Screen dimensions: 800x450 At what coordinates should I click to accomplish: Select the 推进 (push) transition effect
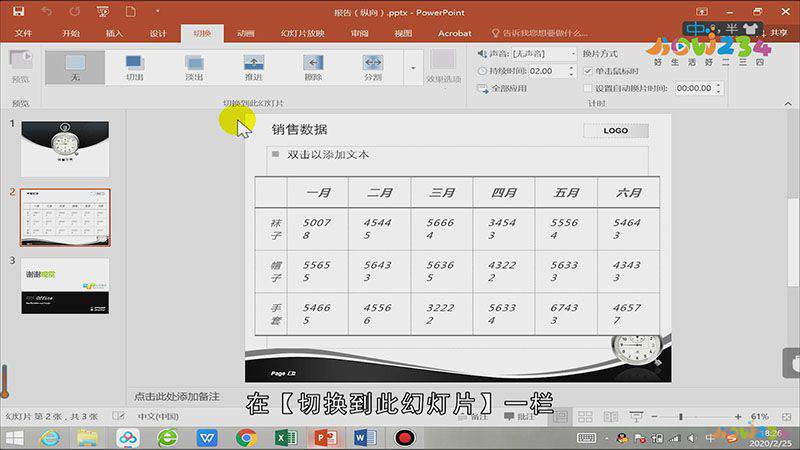tap(254, 67)
